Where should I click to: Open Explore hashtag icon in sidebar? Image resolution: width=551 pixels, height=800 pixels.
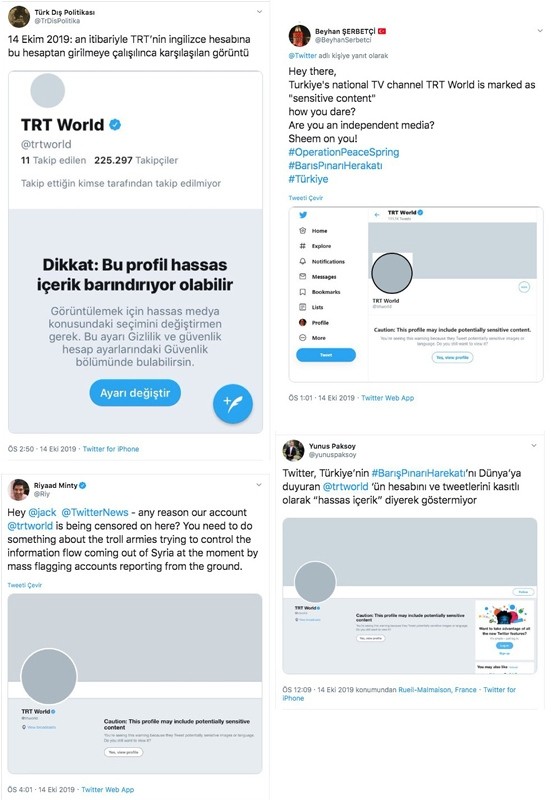[303, 246]
